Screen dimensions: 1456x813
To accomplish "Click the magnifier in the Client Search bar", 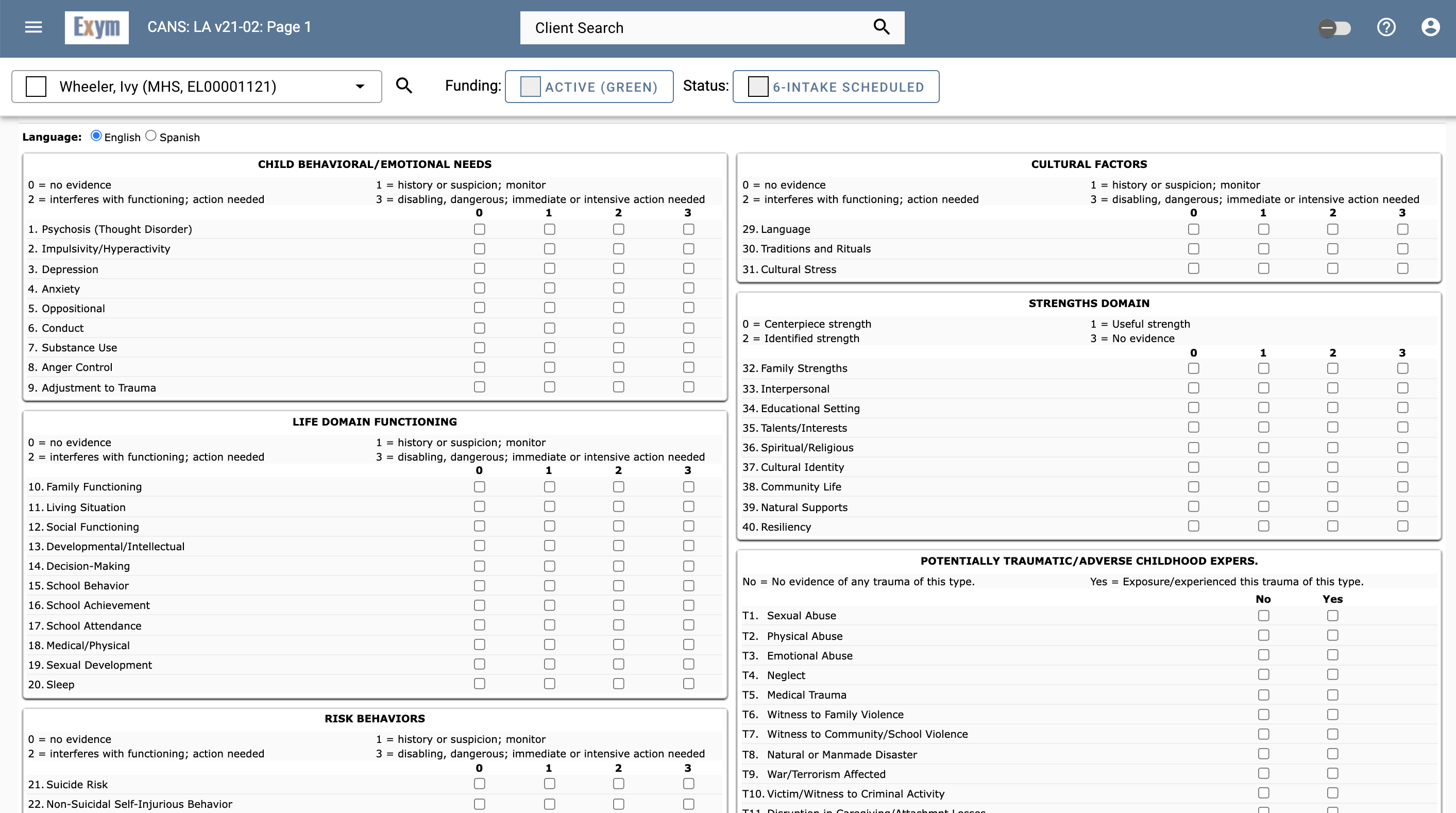I will [881, 27].
